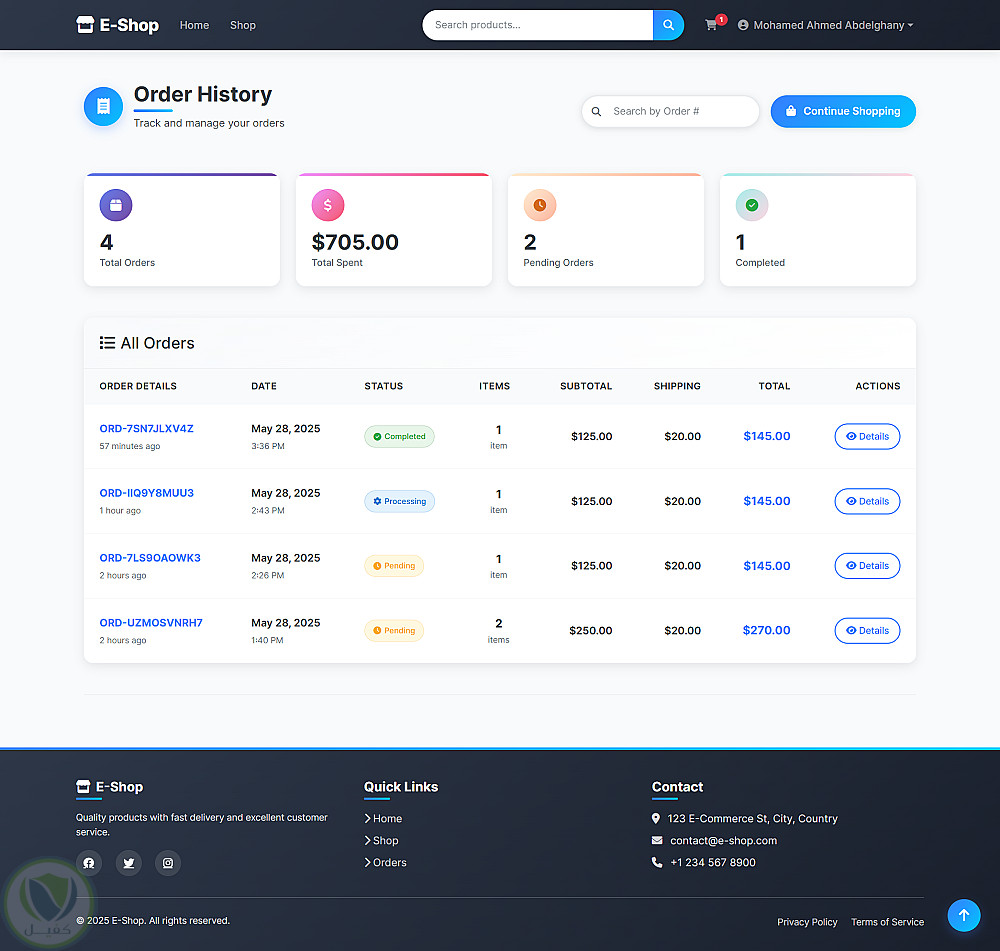Open the Shop menu item in navbar

click(243, 25)
